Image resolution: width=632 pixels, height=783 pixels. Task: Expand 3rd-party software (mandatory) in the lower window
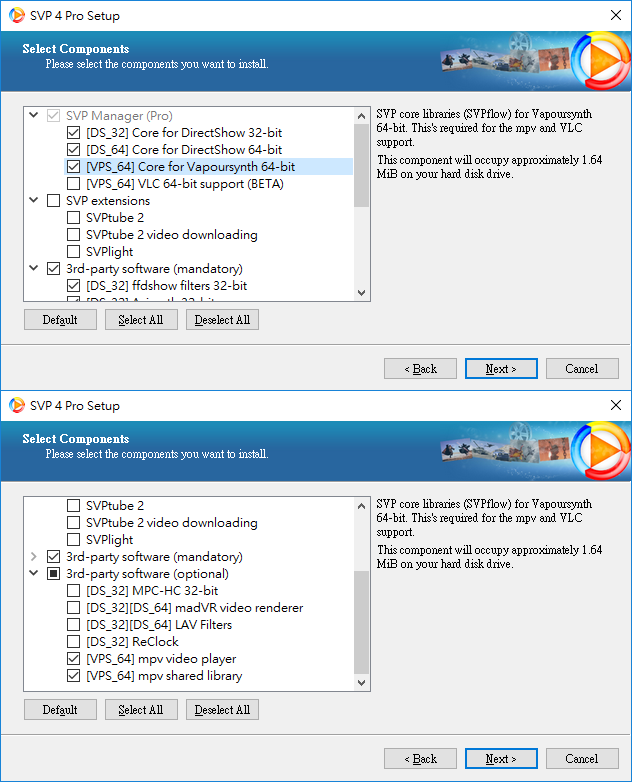[33, 556]
